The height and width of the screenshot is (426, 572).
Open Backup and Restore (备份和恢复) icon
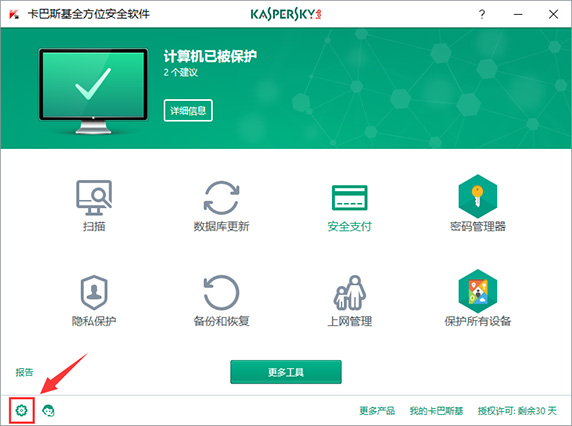point(221,292)
